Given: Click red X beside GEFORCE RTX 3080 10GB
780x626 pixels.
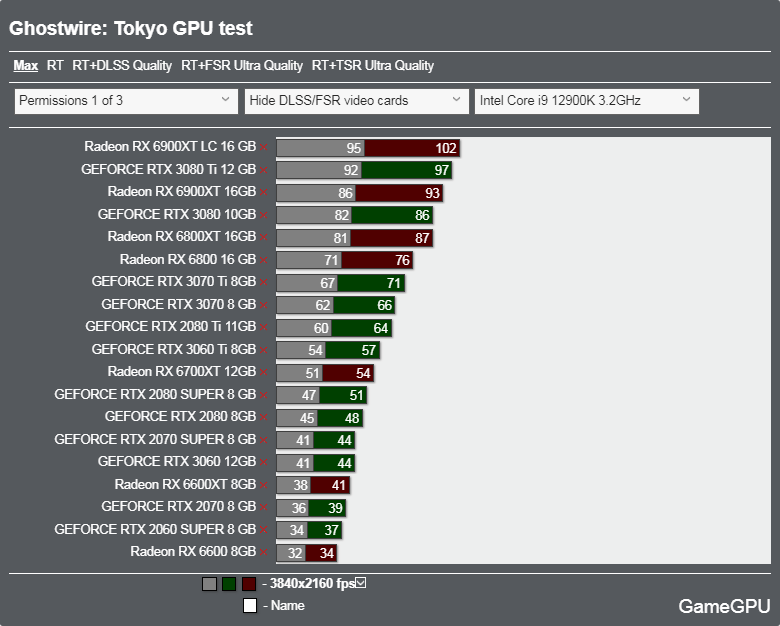Looking at the screenshot, I should (264, 215).
